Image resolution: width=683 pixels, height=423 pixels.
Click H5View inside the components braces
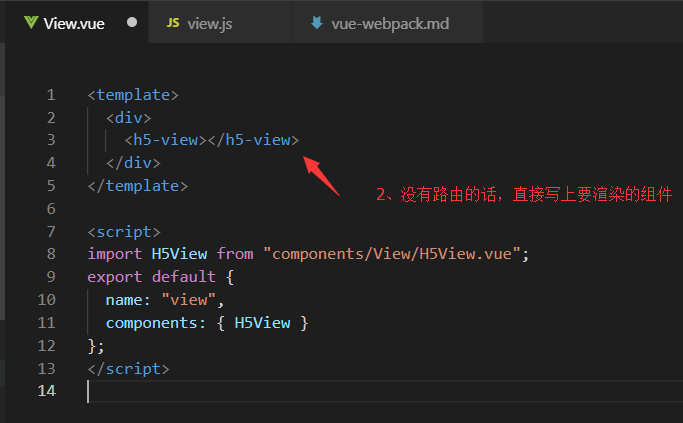point(262,323)
